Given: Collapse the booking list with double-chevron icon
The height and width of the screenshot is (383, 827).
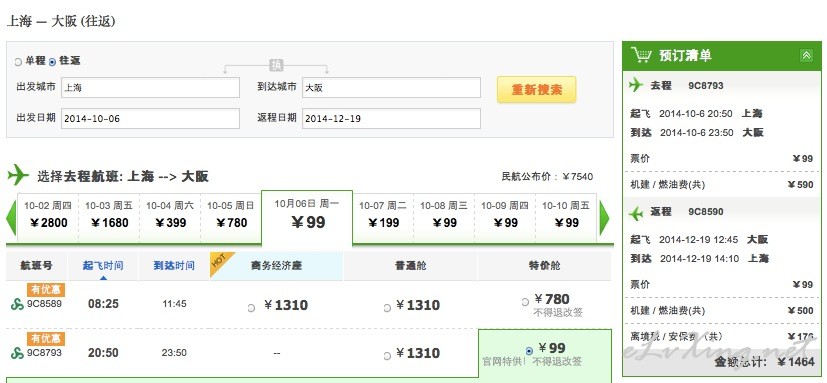Looking at the screenshot, I should point(806,55).
